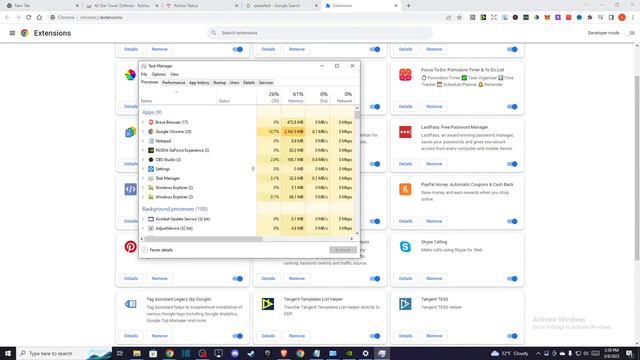The width and height of the screenshot is (640, 360).
Task: Reload the Chrome page
Action: pos(29,18)
